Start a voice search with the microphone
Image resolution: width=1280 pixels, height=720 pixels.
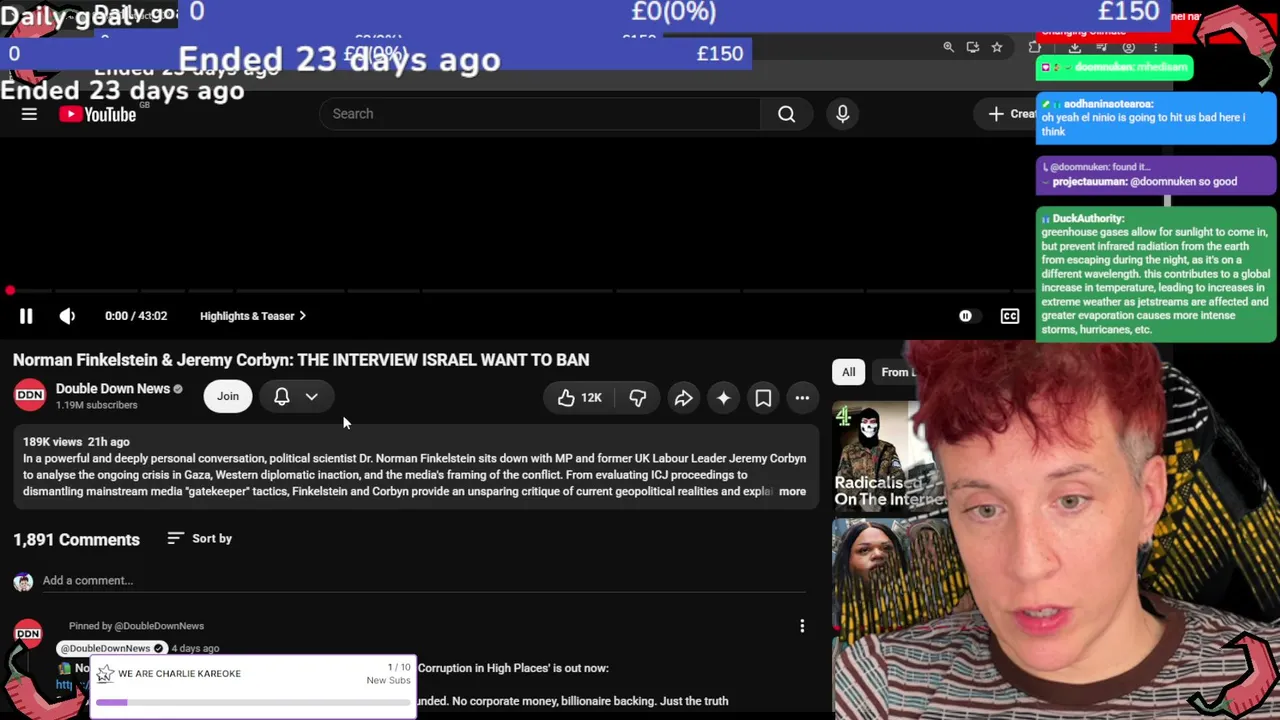(842, 114)
